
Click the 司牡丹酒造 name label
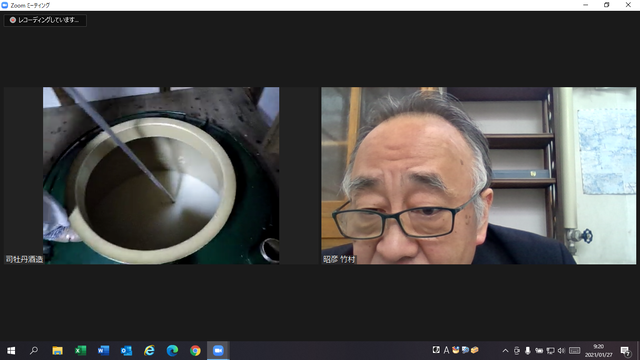(x=24, y=259)
